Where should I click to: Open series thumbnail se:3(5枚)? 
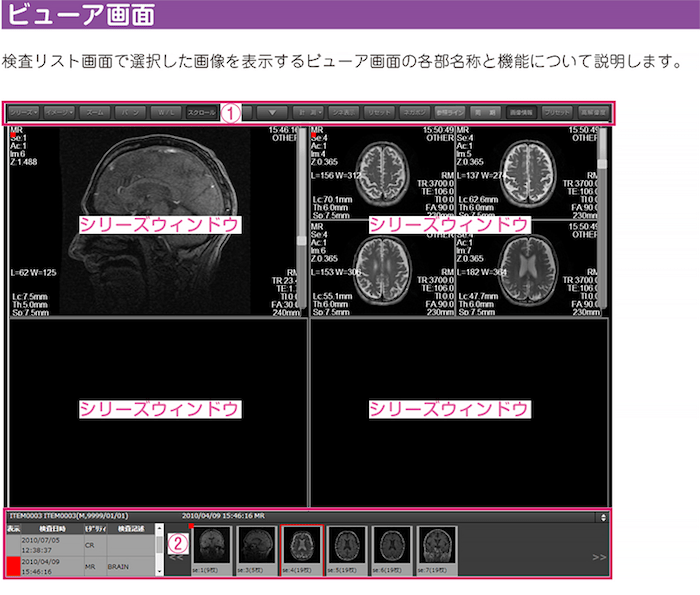pyautogui.click(x=256, y=549)
